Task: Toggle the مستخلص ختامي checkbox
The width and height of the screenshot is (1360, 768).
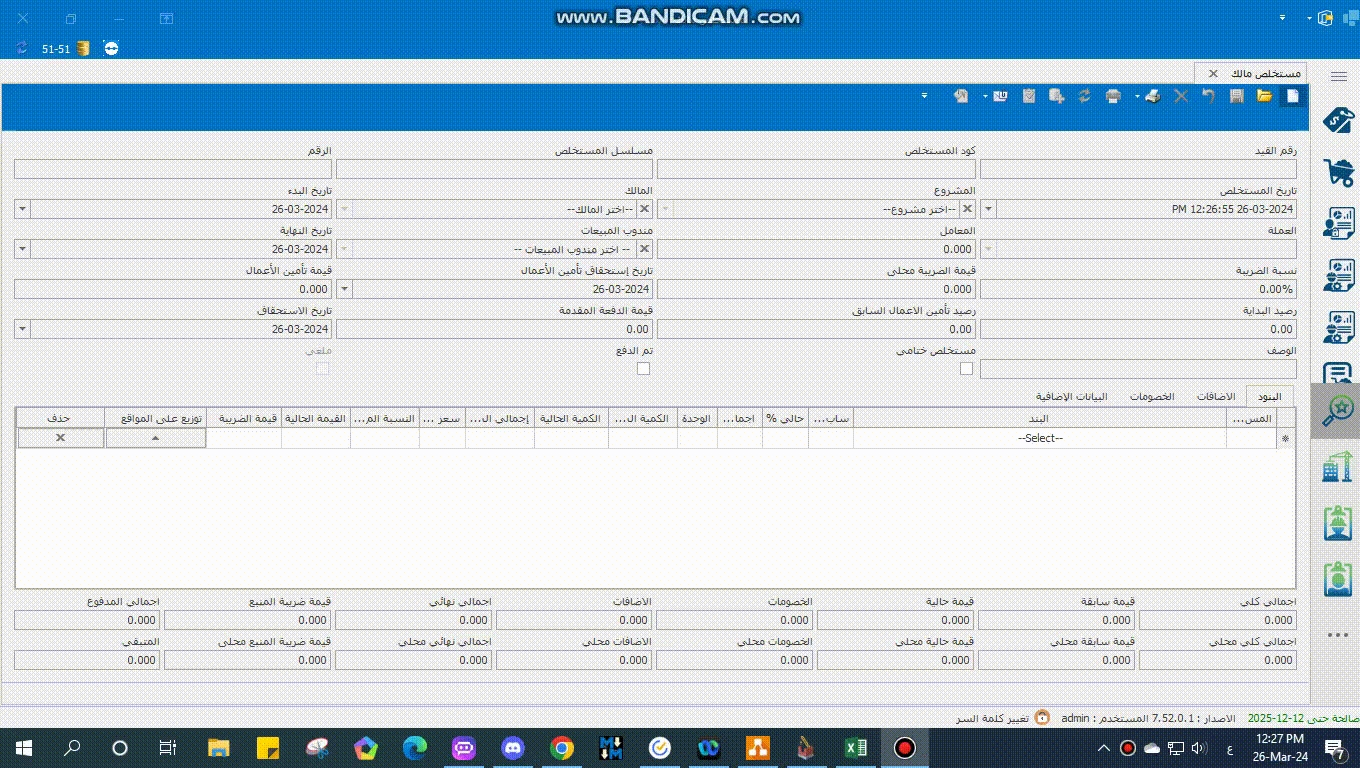Action: 966,369
